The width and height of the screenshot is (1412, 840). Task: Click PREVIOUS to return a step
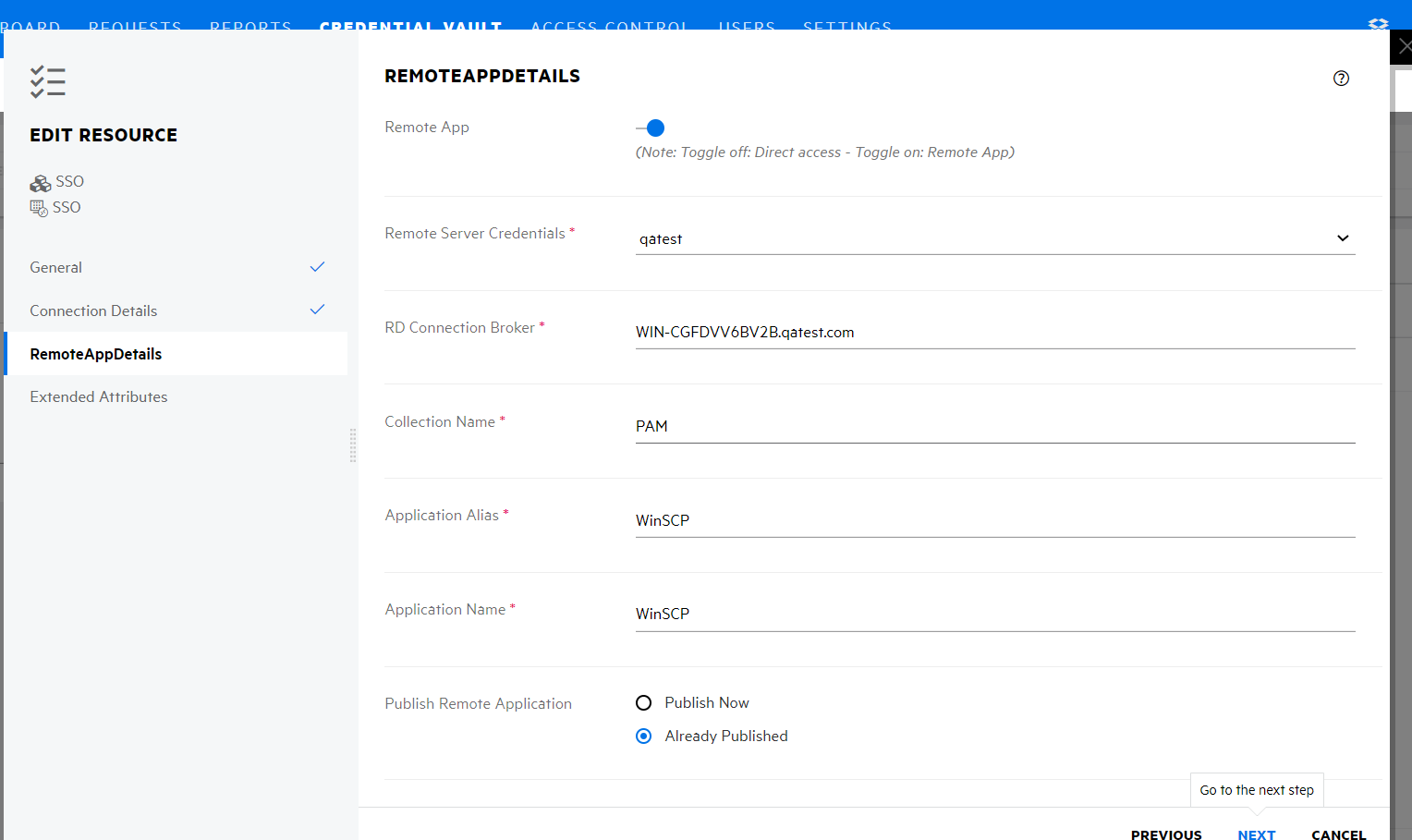click(x=1166, y=834)
